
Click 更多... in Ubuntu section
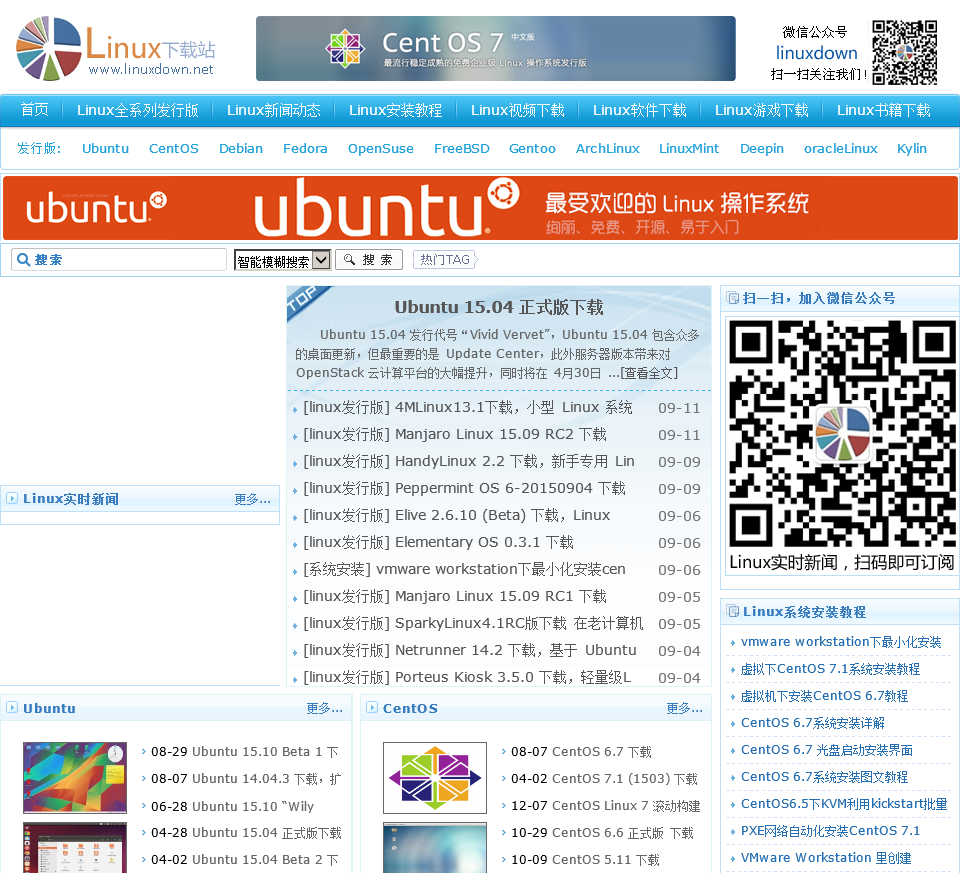[324, 708]
